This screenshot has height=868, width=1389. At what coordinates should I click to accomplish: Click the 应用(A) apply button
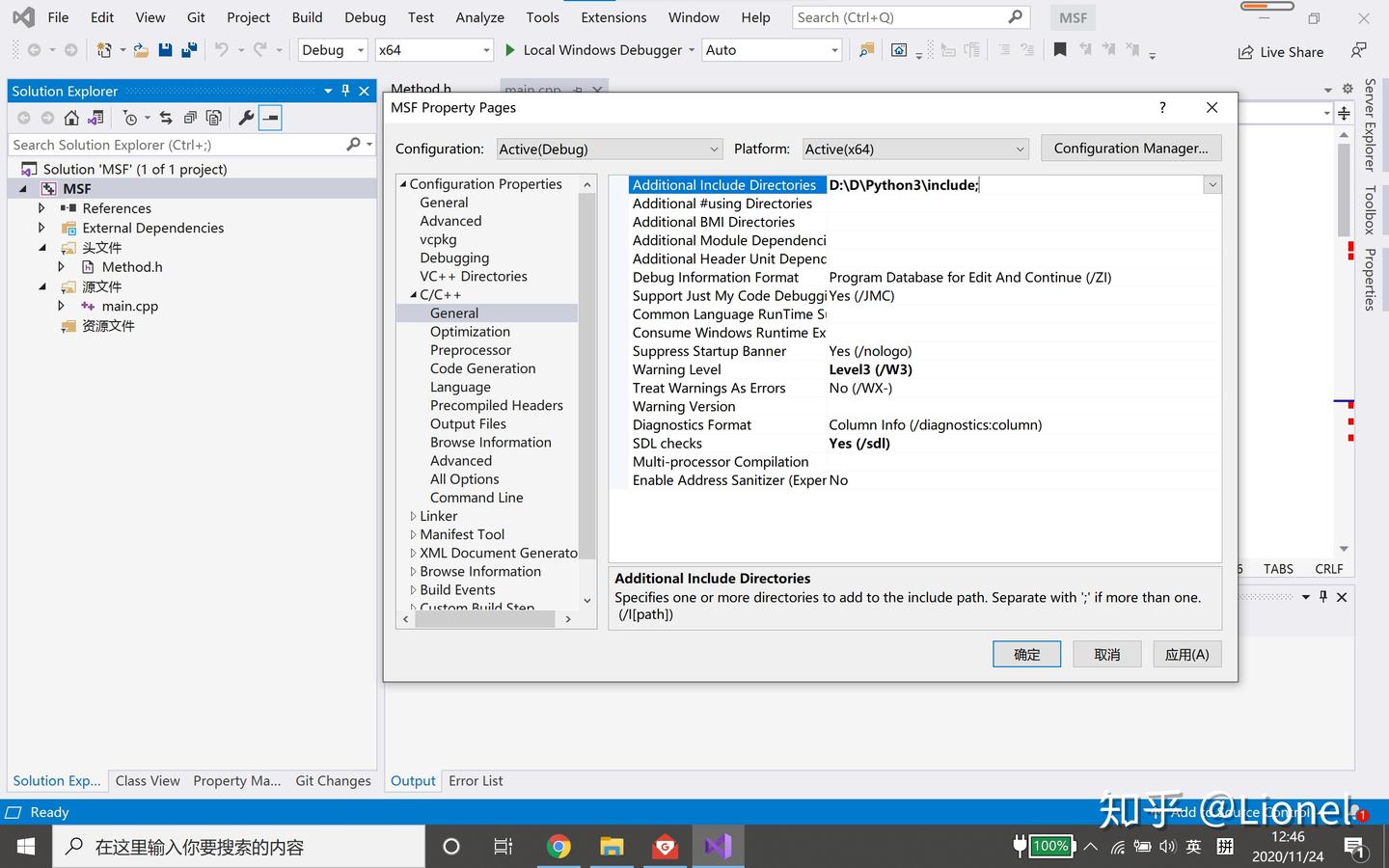click(1186, 654)
